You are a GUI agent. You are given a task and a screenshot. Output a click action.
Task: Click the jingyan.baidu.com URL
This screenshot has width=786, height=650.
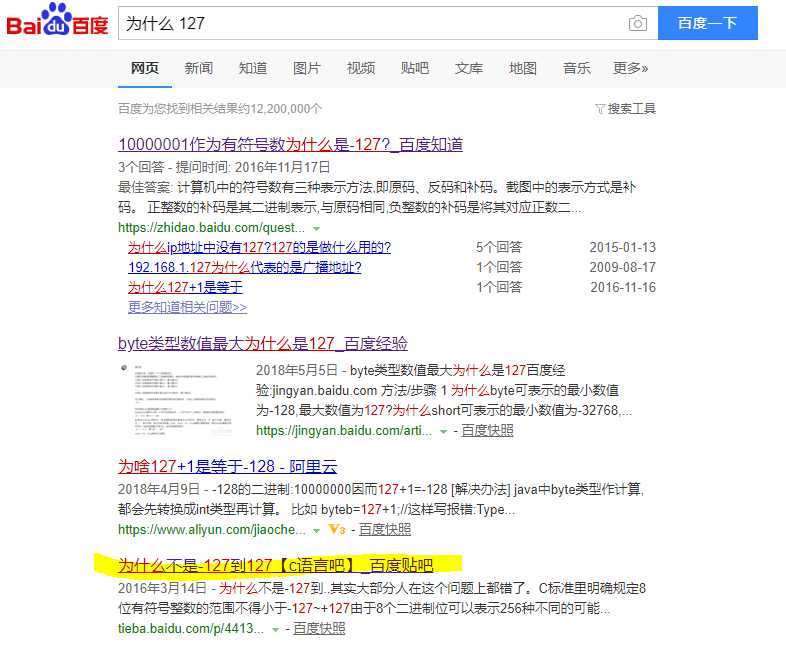click(x=344, y=430)
